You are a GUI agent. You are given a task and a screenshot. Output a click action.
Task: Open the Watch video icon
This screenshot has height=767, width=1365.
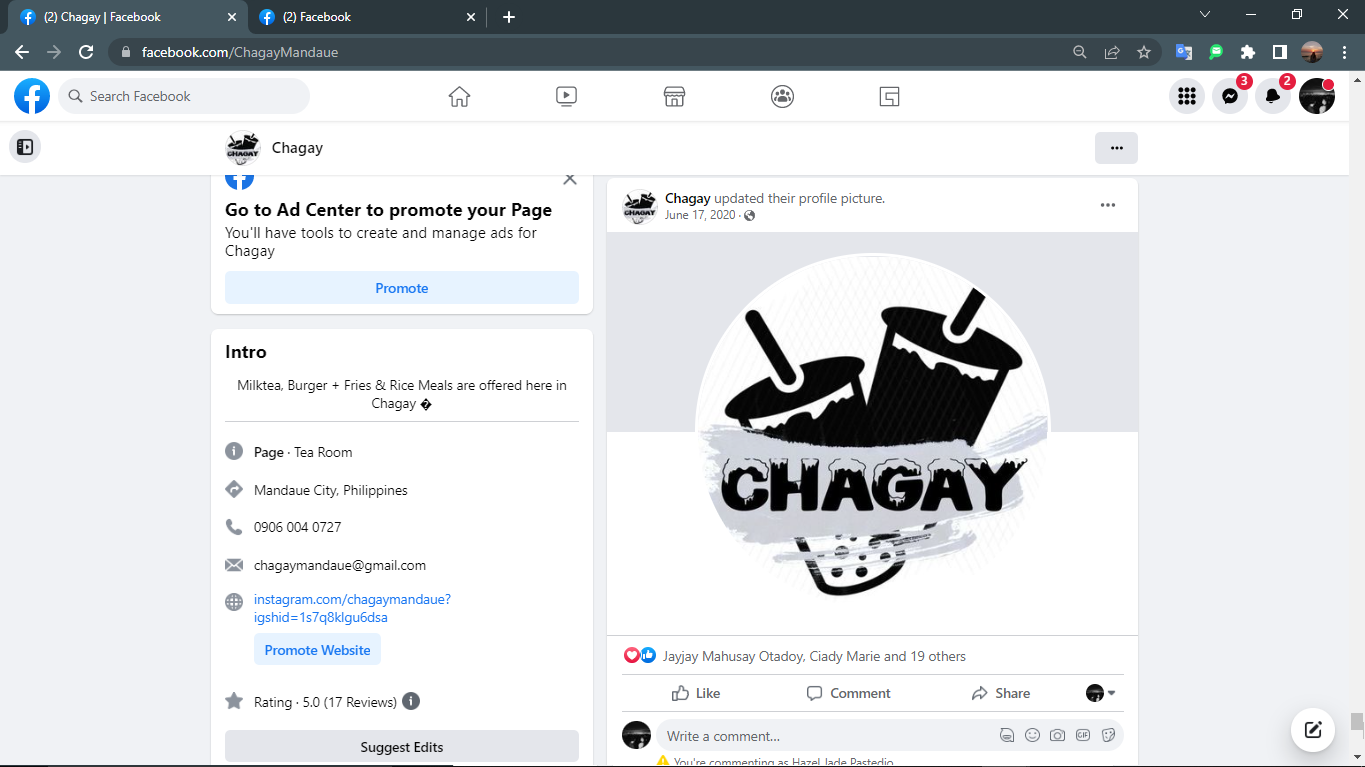tap(566, 96)
